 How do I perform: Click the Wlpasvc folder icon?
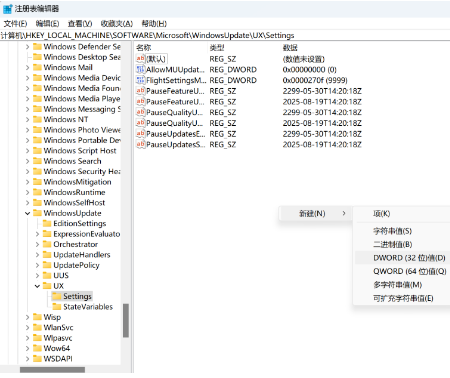tap(37, 338)
